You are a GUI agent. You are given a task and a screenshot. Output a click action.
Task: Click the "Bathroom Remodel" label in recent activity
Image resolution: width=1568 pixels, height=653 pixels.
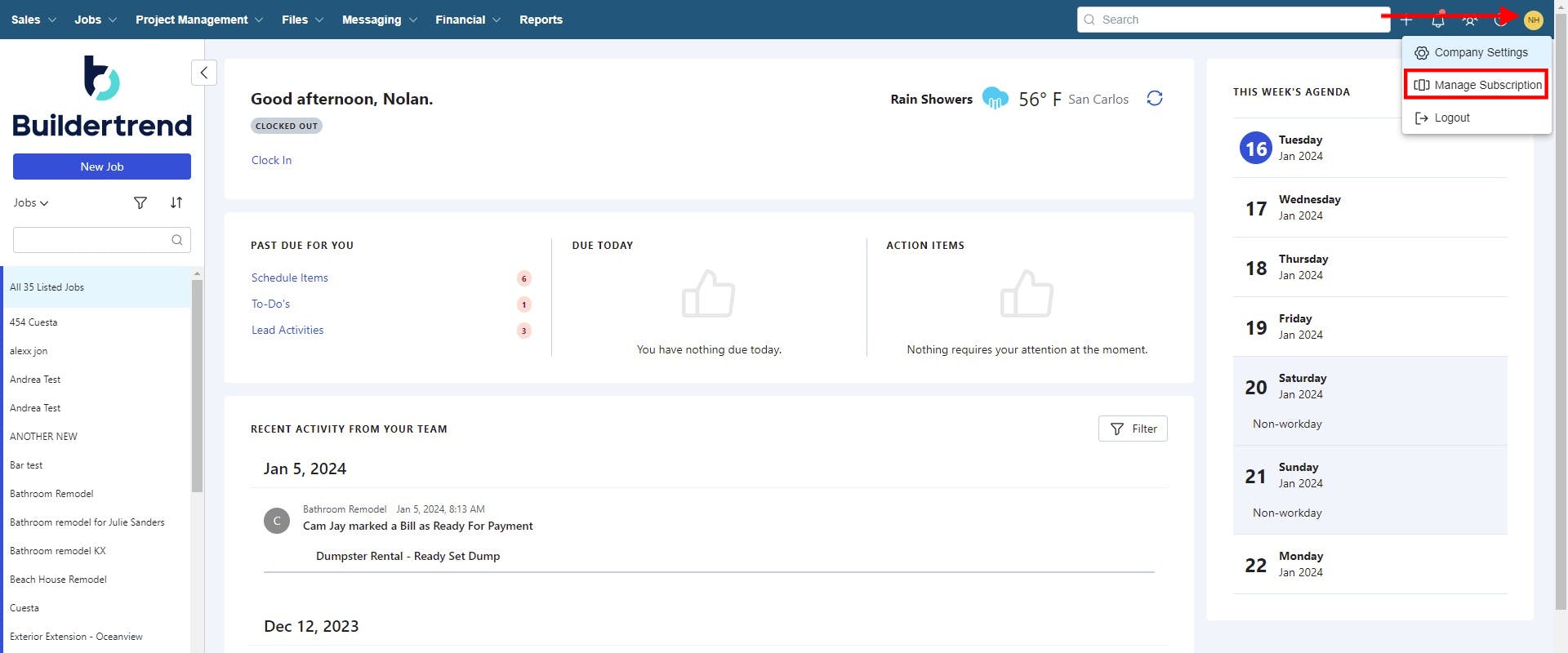[345, 509]
